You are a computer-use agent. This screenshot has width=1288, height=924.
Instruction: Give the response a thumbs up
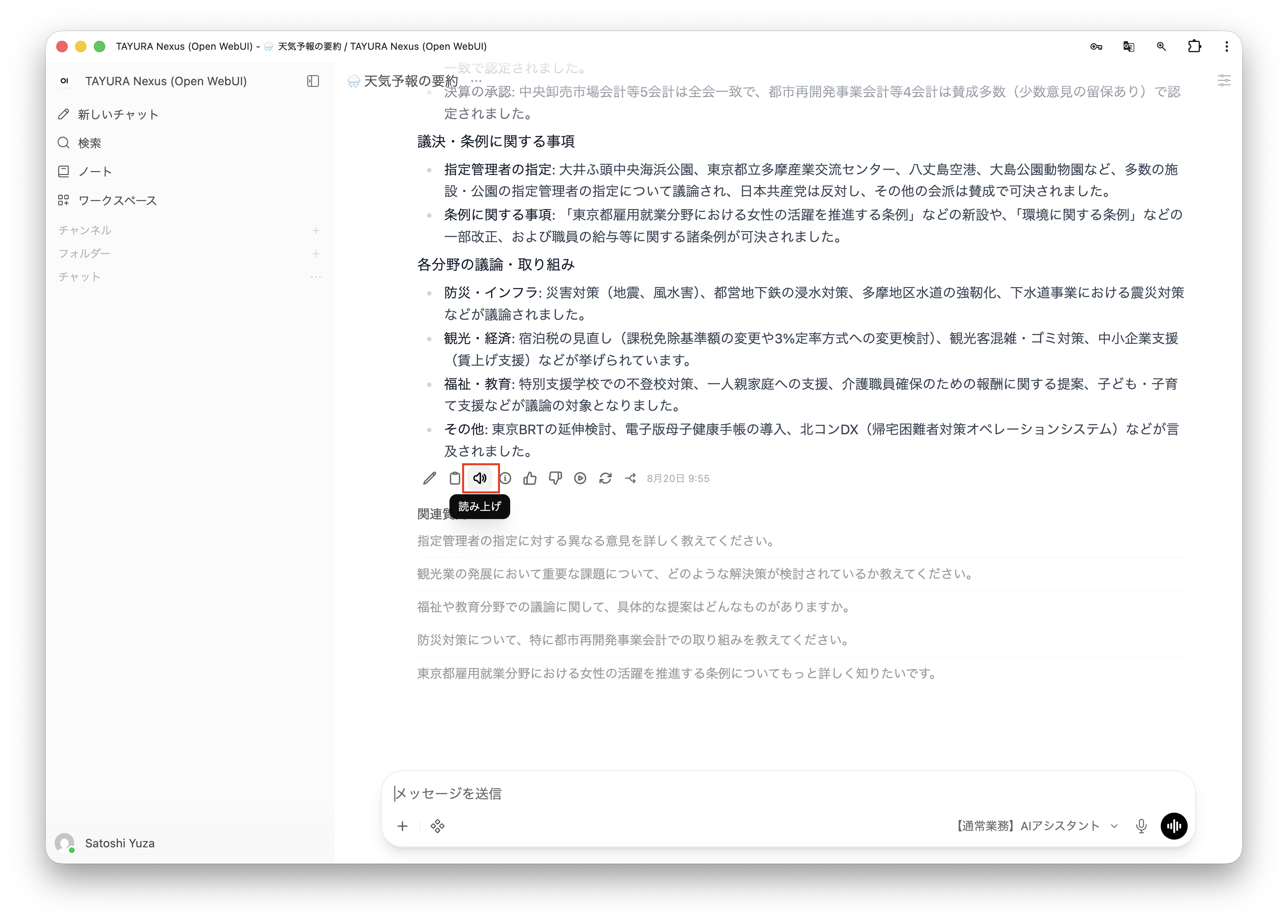530,478
